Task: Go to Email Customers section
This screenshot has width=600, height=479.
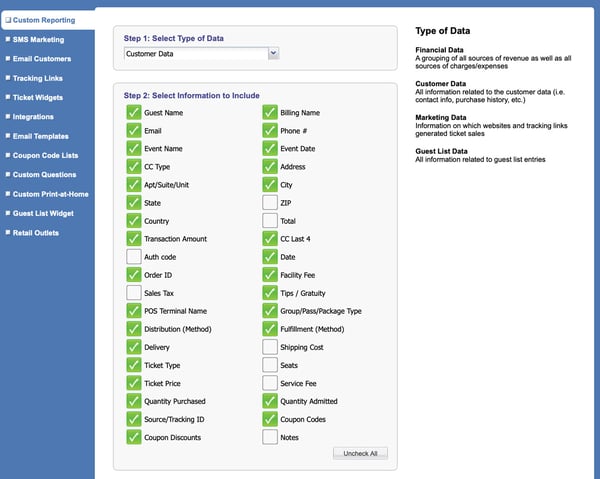Action: pos(42,59)
